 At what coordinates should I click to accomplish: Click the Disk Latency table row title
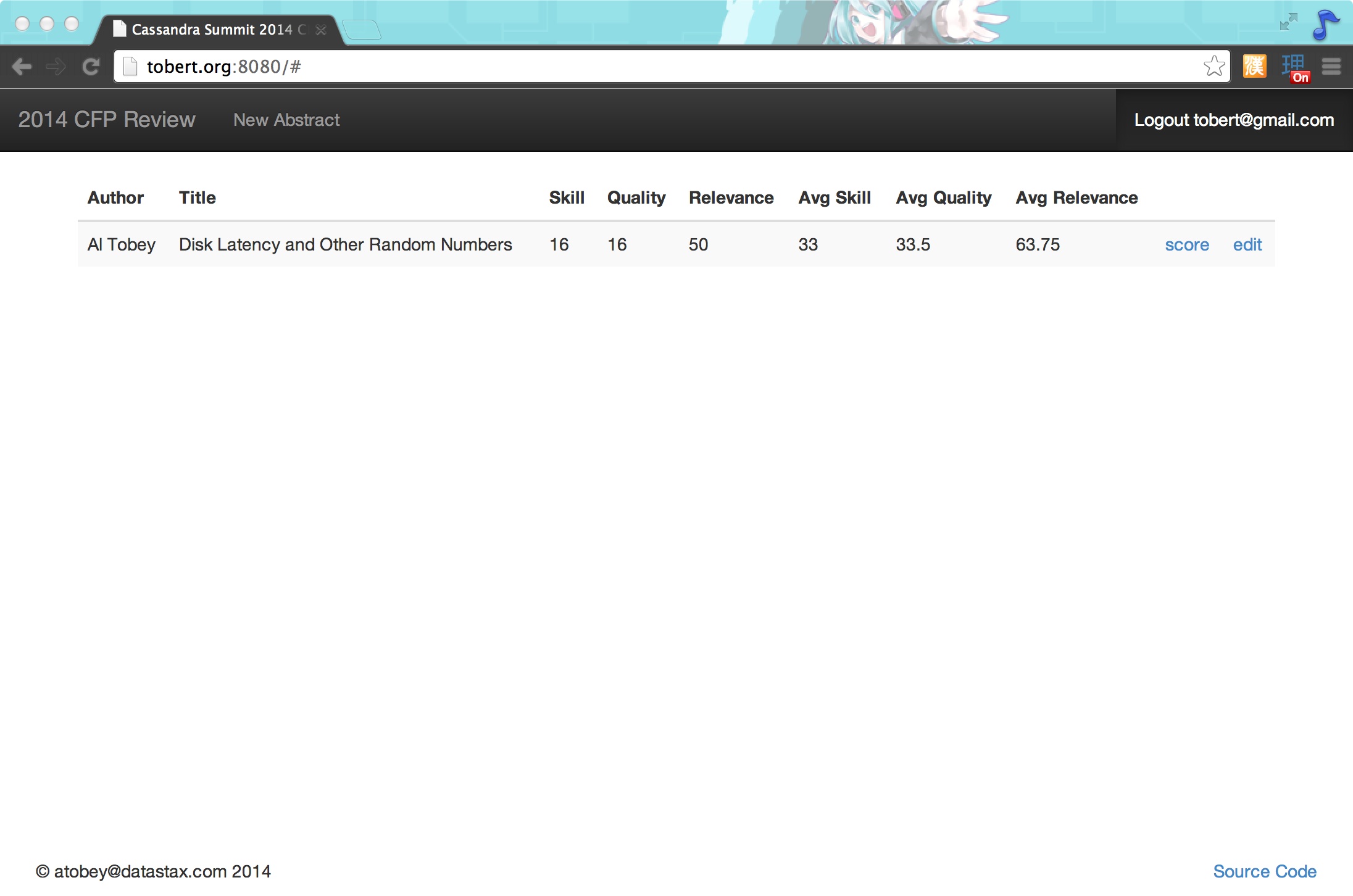click(x=345, y=245)
